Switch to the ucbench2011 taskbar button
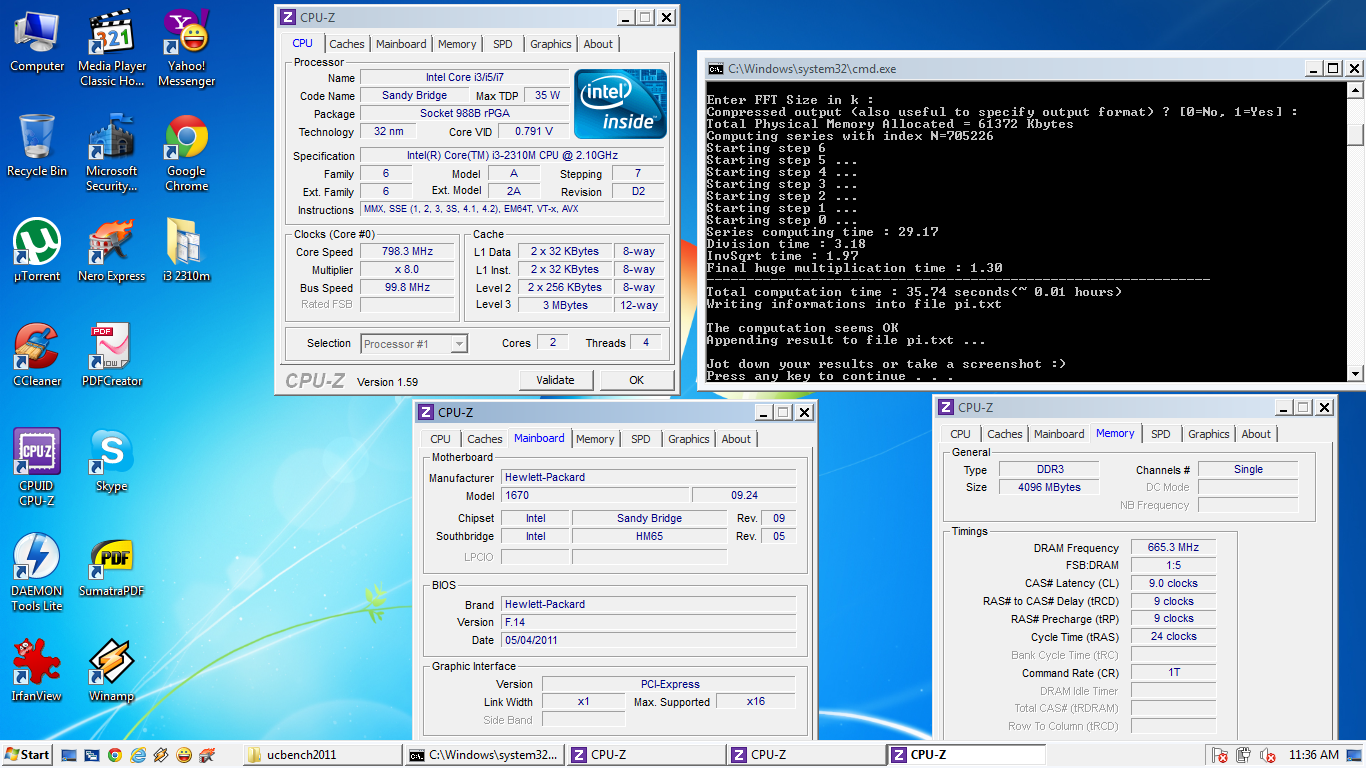 coord(321,755)
